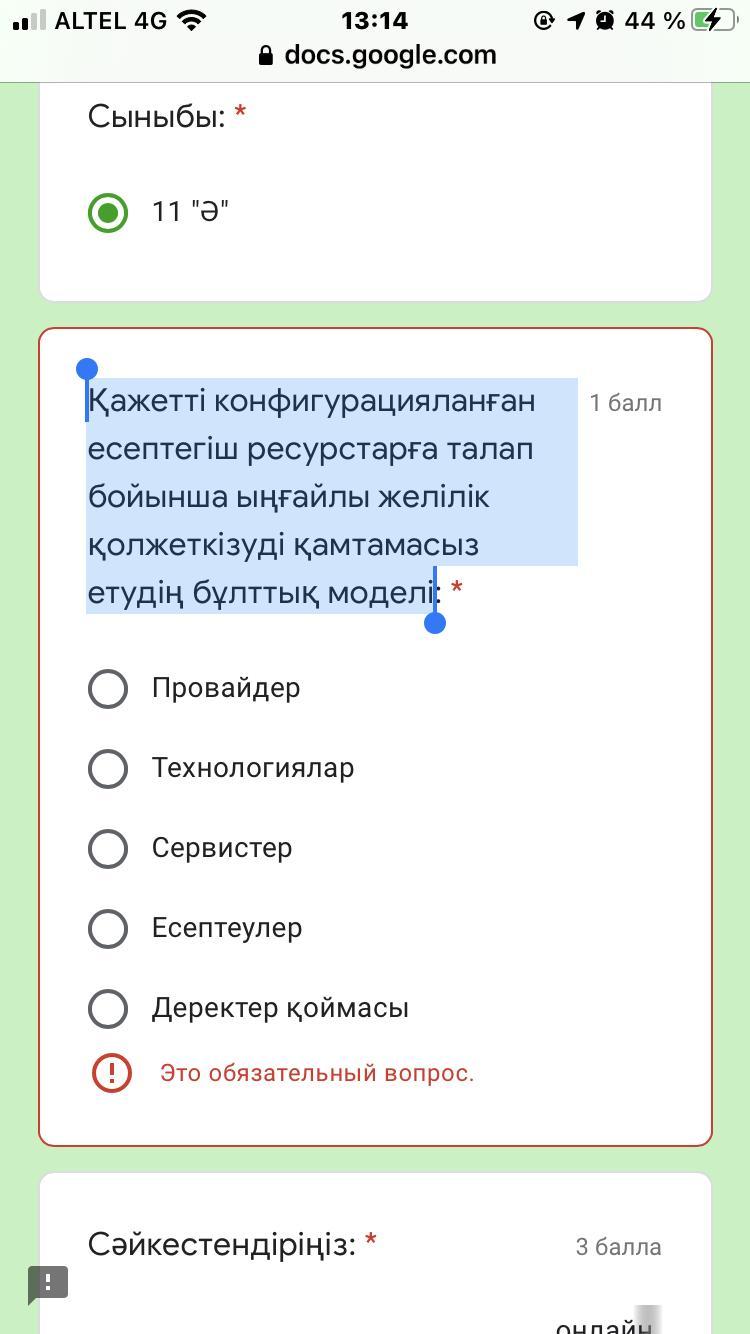Tap the Сәйкестендіріңіз question heading

pyautogui.click(x=222, y=1245)
